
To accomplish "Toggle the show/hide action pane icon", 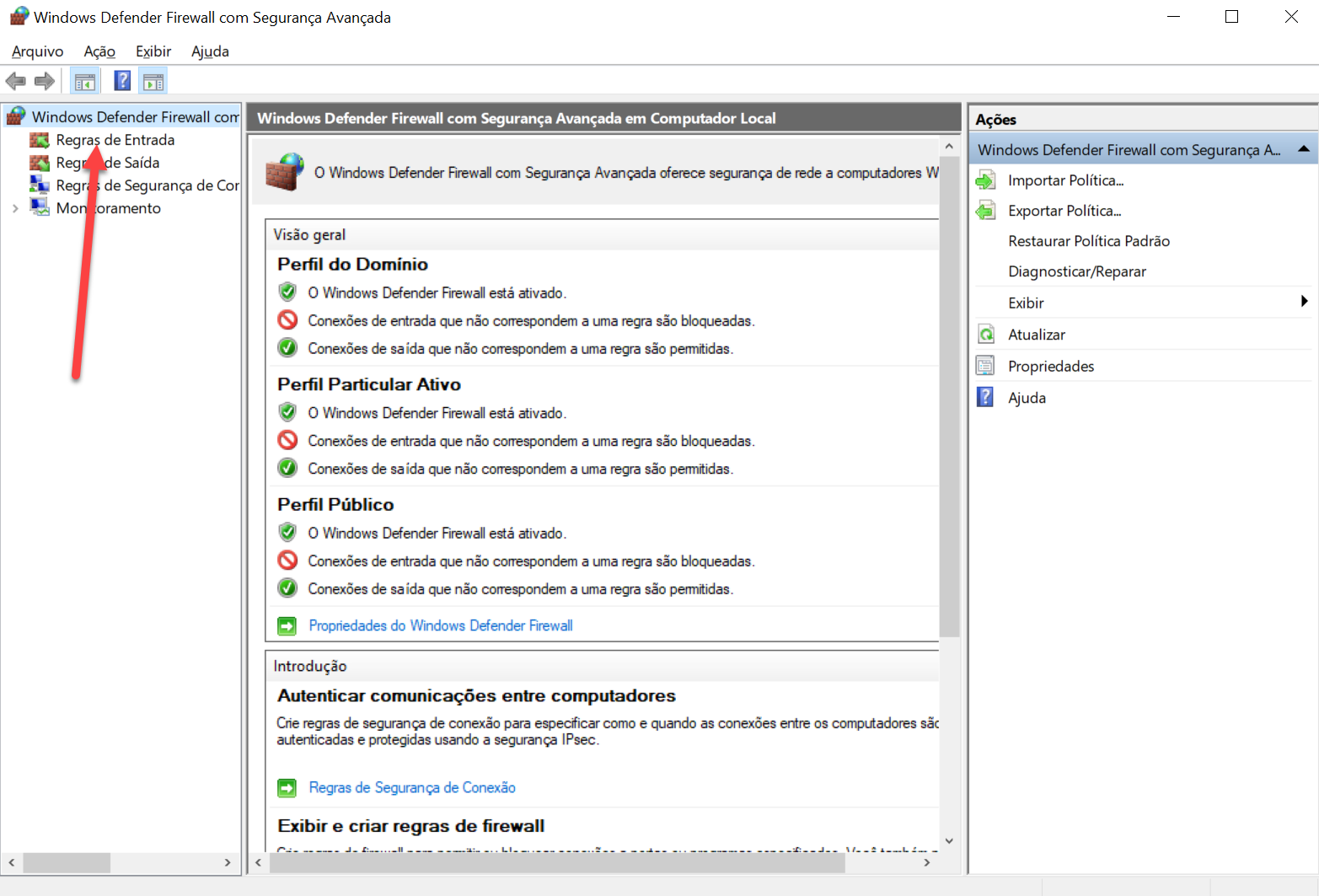I will pyautogui.click(x=153, y=82).
